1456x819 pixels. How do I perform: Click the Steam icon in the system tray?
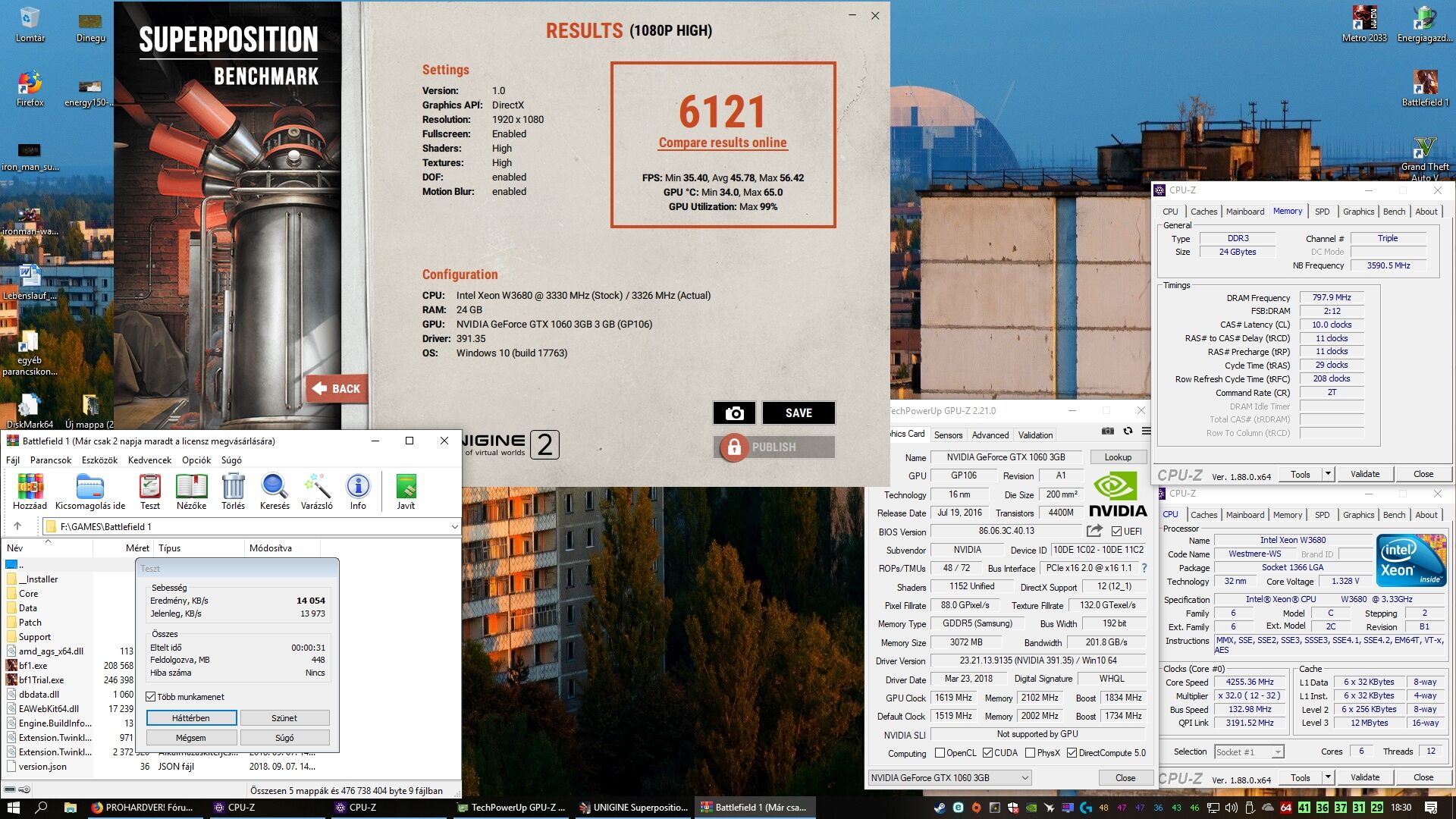[x=940, y=808]
